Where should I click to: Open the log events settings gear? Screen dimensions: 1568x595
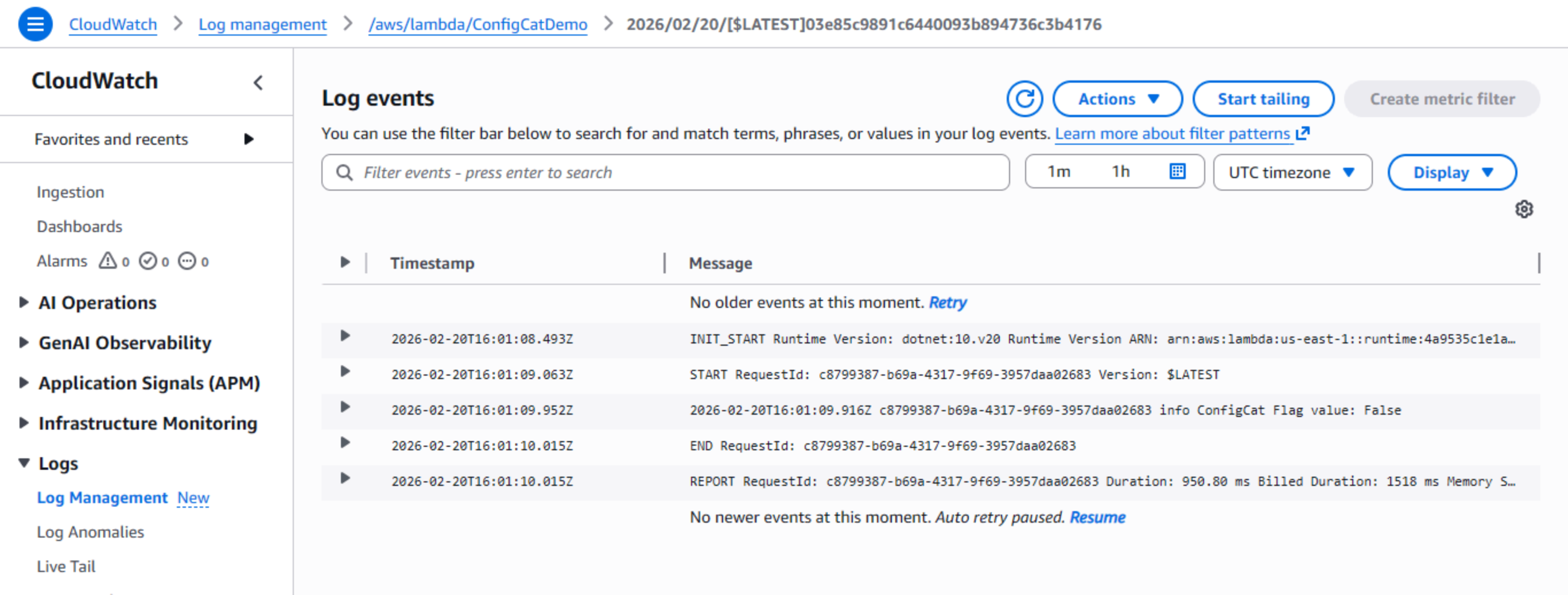[1524, 210]
